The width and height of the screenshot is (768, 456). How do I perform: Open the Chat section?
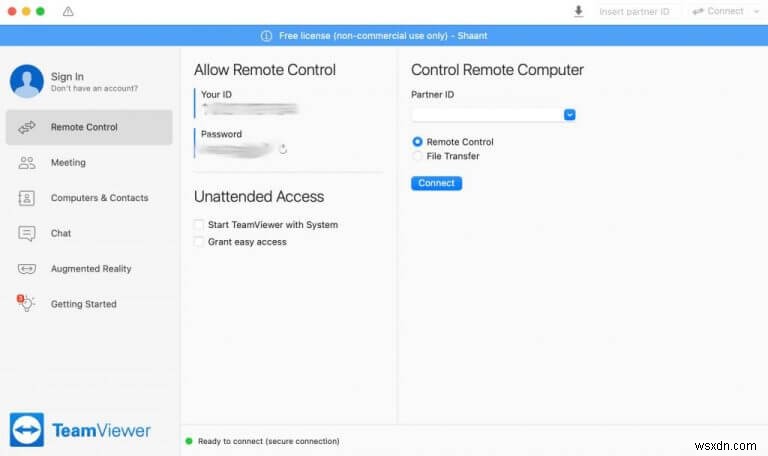click(x=89, y=234)
